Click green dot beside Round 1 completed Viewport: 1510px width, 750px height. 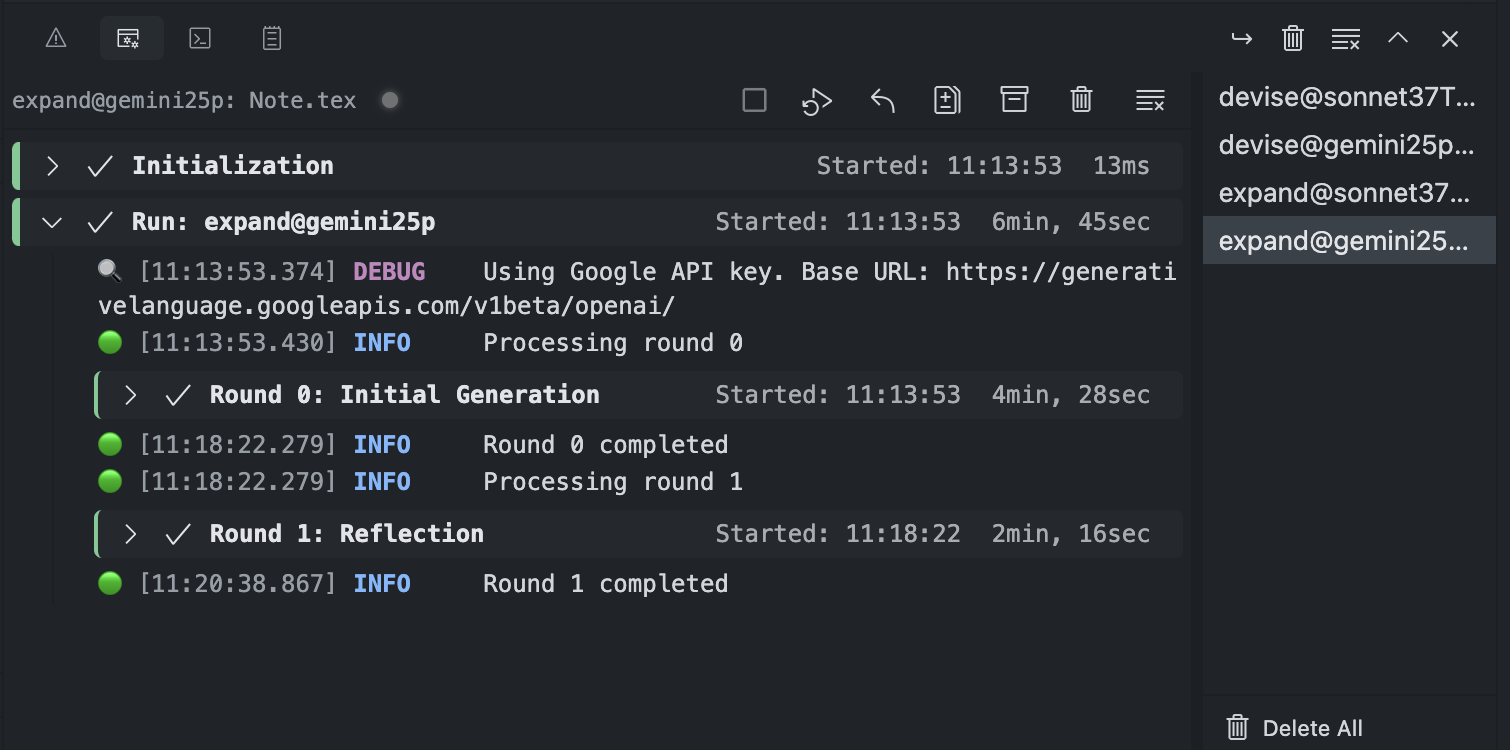[x=110, y=583]
